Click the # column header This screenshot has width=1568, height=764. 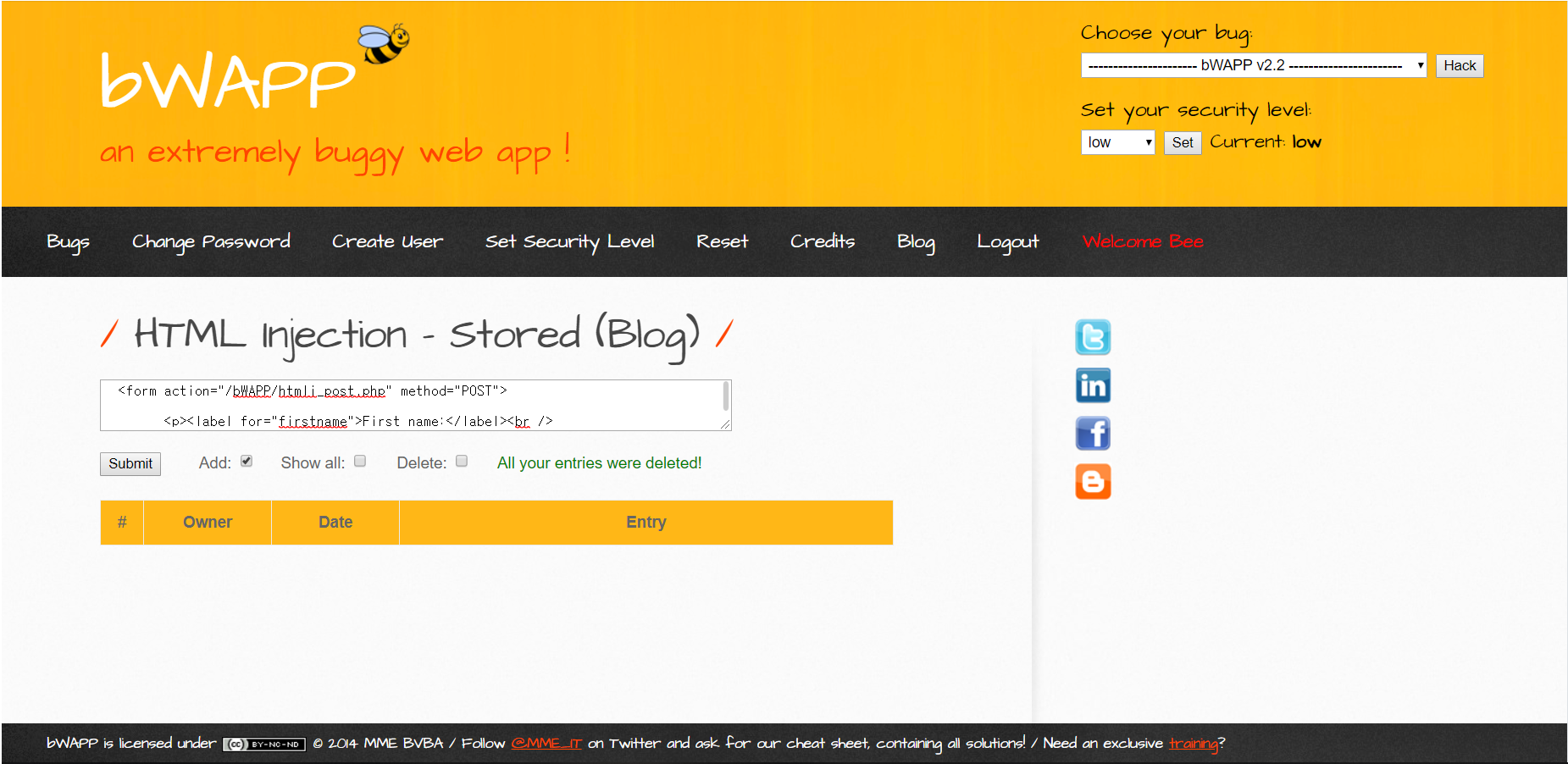click(122, 523)
